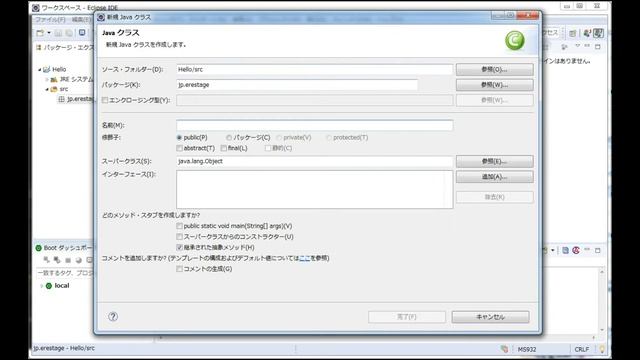Expand the JRE system library node
The image size is (640, 360).
[47, 80]
